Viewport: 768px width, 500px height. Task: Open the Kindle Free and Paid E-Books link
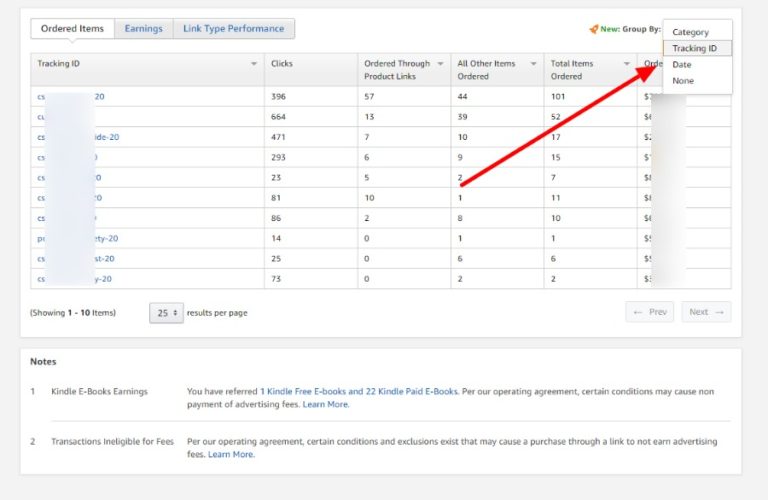click(x=359, y=391)
